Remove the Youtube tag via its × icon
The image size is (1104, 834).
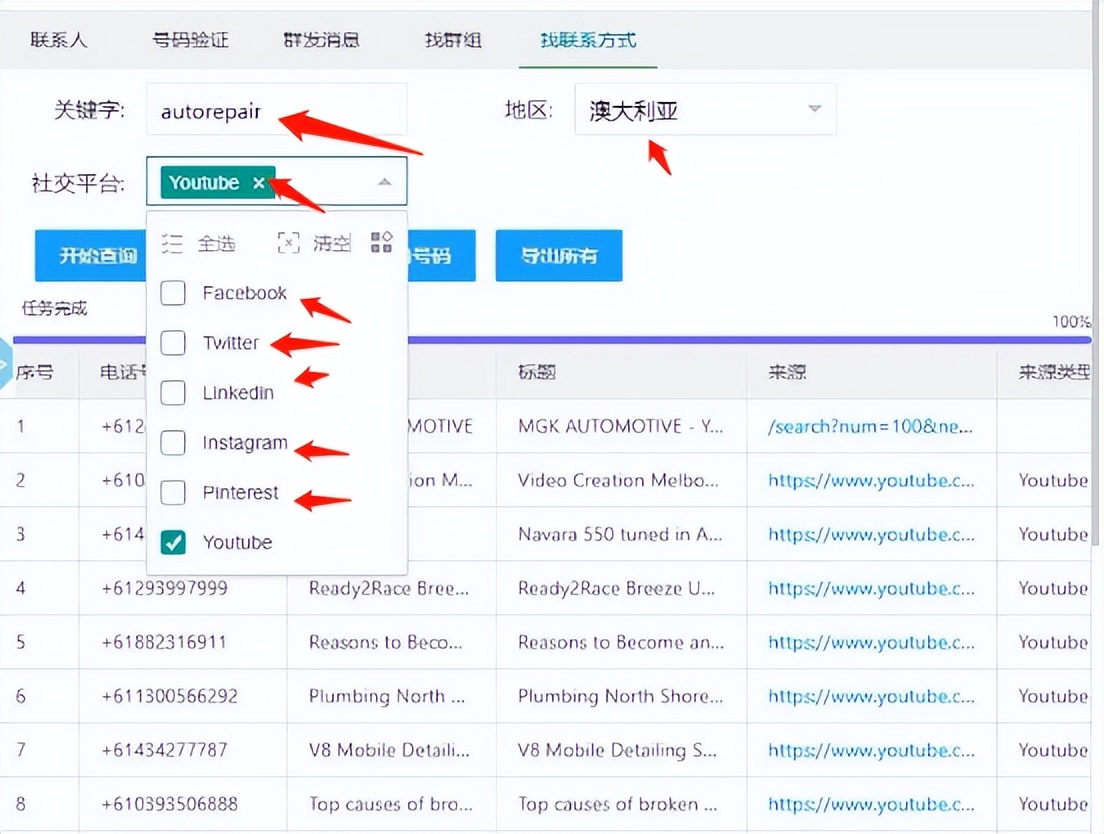pos(259,182)
